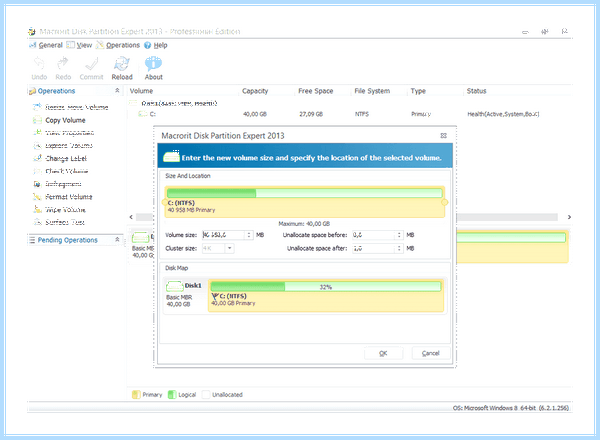Select the Disk1 row in volume list
Image resolution: width=600 pixels, height=440 pixels.
pos(349,103)
